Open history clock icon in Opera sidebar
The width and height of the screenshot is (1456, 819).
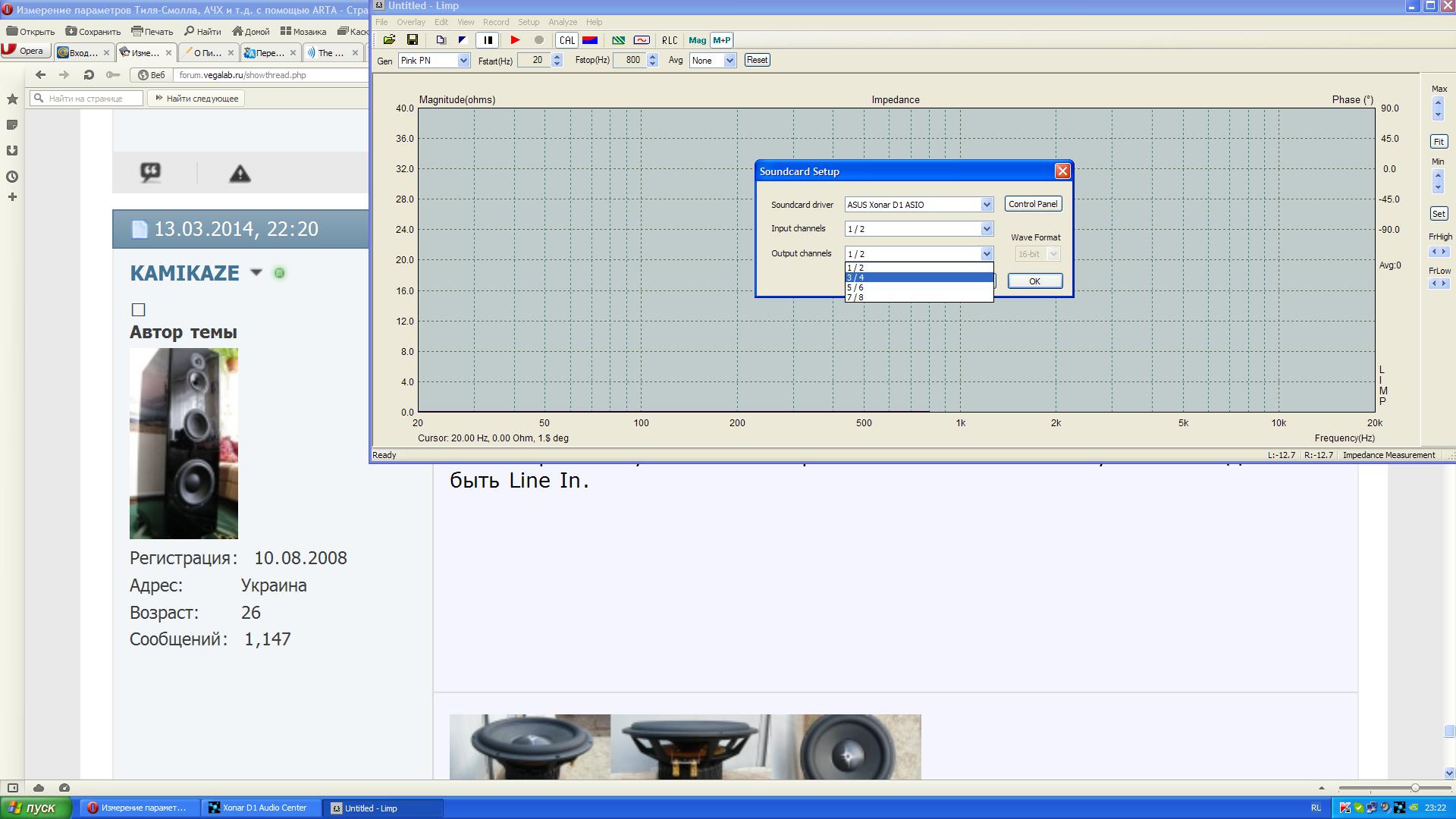pos(12,177)
